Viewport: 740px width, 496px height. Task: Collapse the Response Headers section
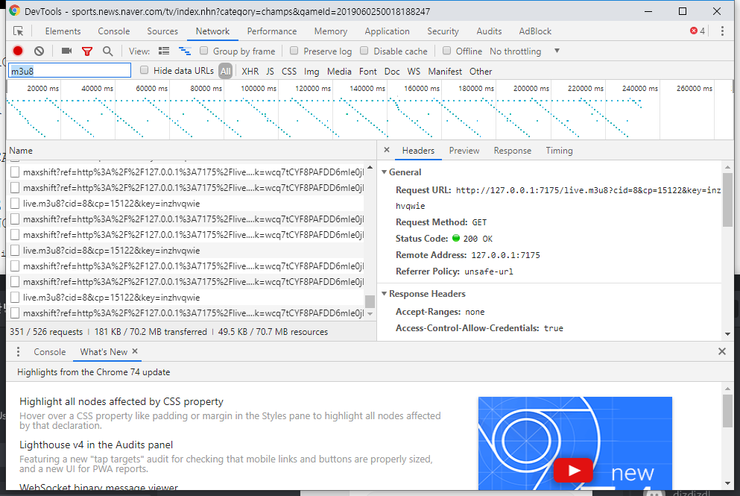click(x=384, y=294)
